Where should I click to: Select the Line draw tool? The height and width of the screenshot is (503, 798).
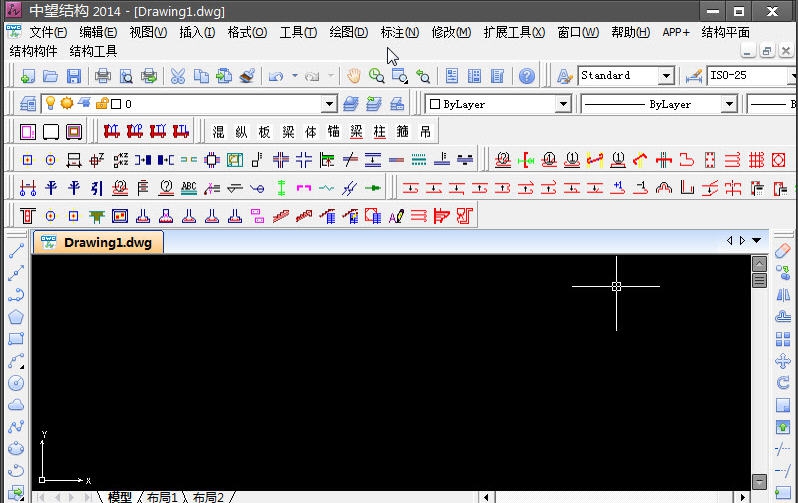(16, 251)
